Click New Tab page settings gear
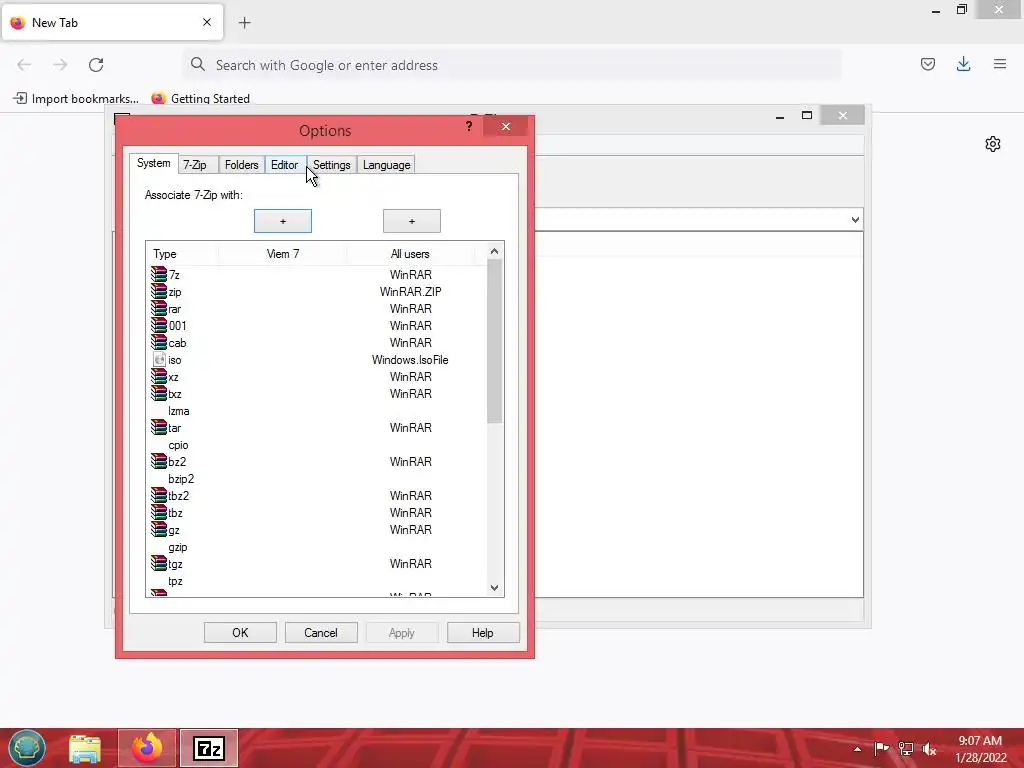 tap(993, 144)
